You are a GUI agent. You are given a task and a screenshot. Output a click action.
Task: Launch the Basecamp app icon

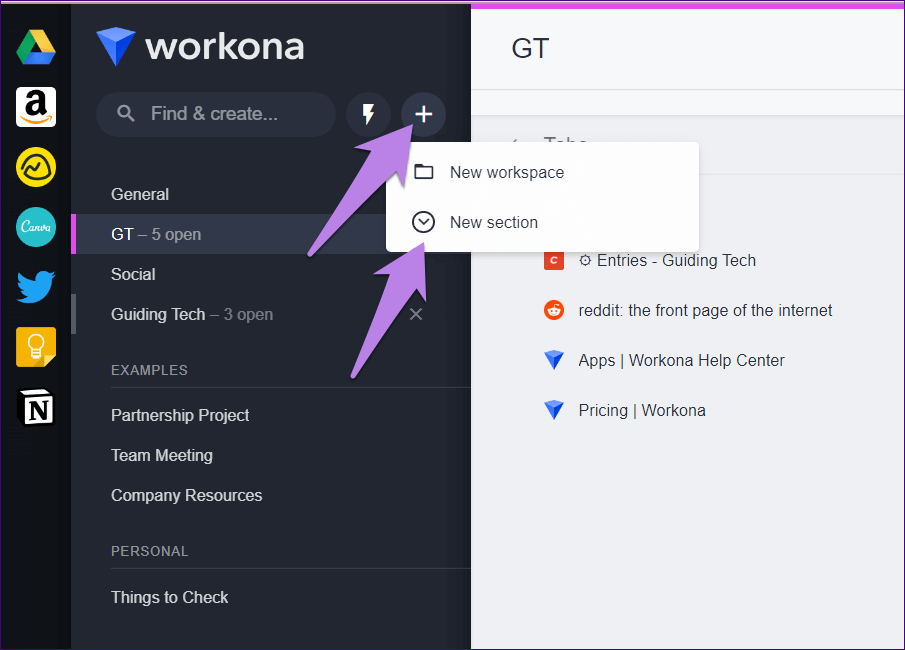(x=36, y=167)
